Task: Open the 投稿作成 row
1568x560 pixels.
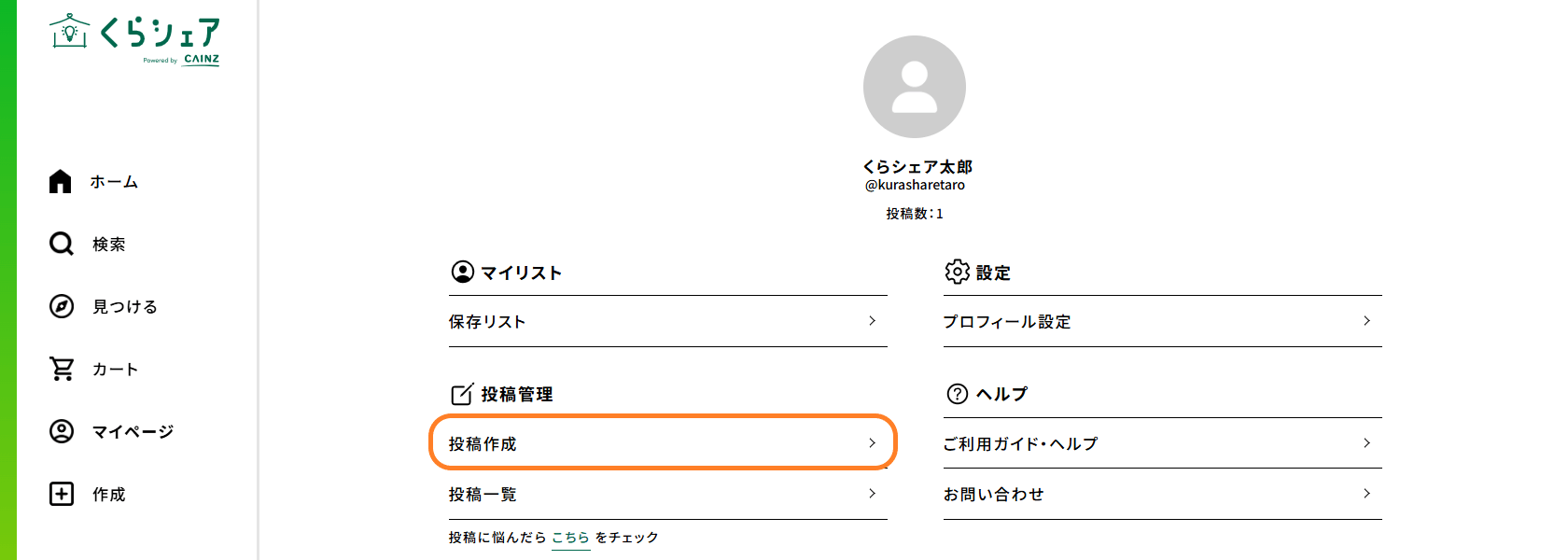Action: click(663, 443)
